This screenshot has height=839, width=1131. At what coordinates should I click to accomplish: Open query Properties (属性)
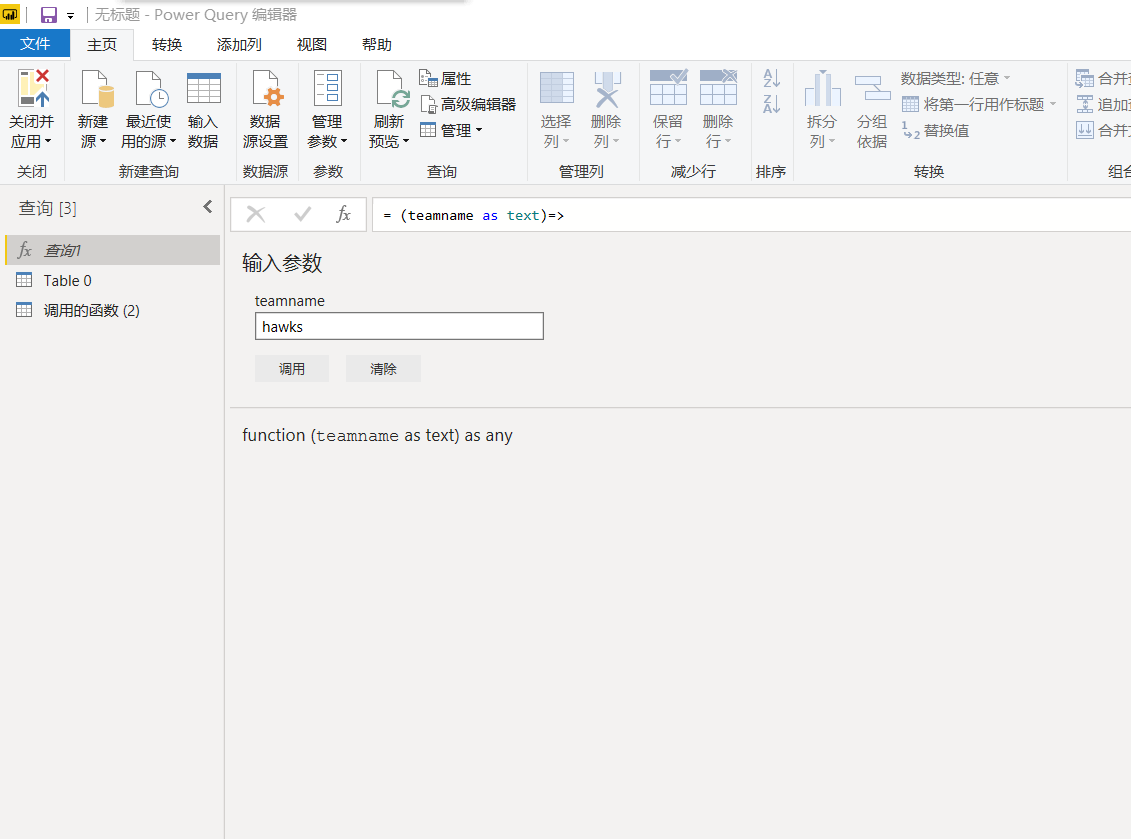point(445,78)
